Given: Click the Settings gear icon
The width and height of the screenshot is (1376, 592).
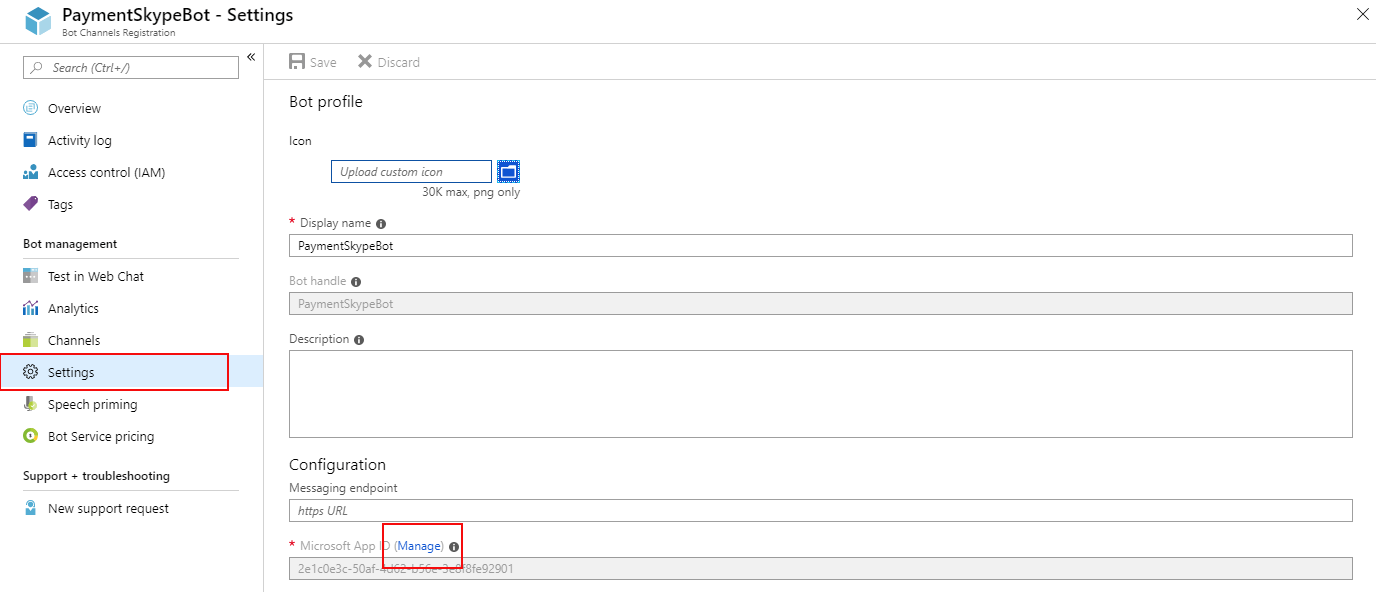Looking at the screenshot, I should (30, 372).
